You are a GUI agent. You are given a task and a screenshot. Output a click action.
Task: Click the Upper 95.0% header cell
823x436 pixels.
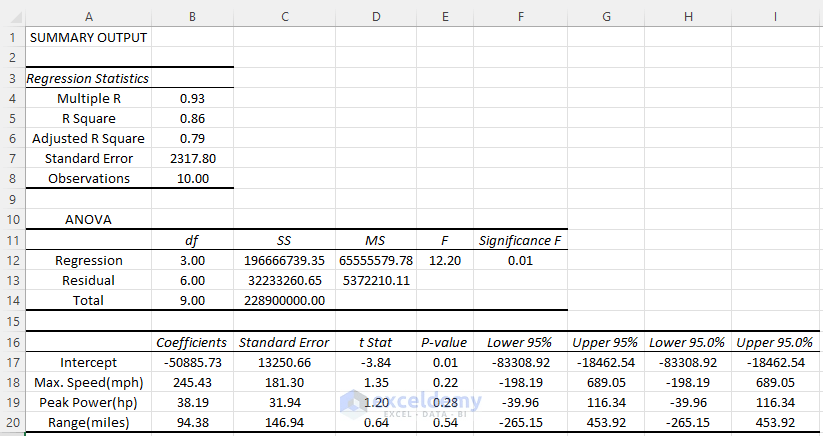pyautogui.click(x=775, y=343)
